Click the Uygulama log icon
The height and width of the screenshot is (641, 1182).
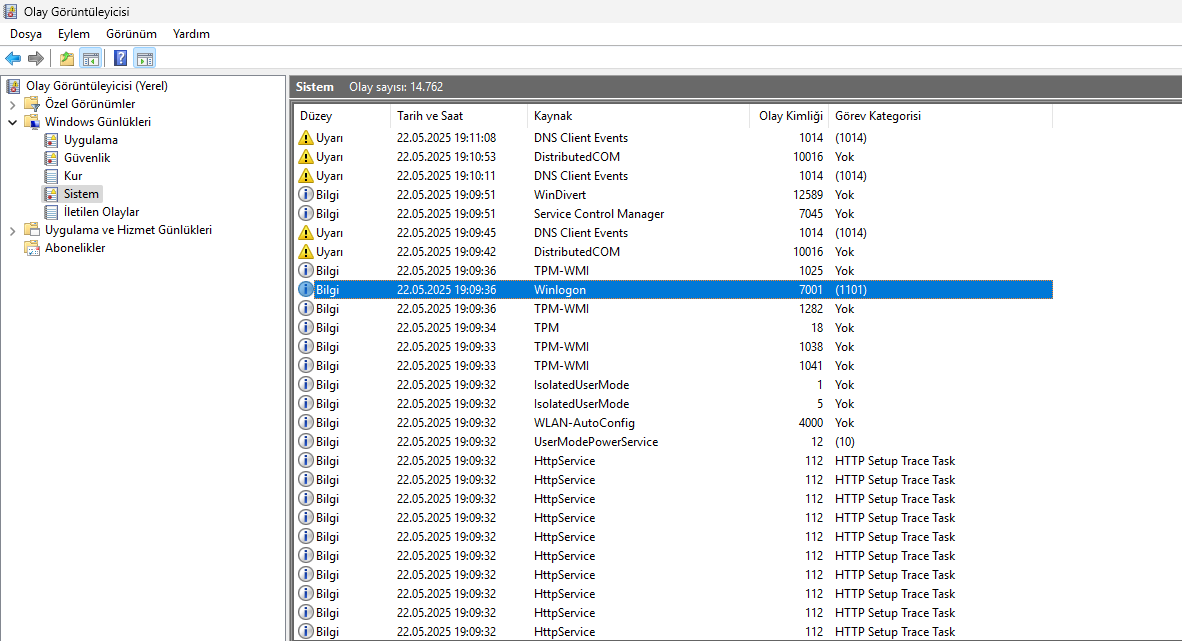tap(51, 140)
